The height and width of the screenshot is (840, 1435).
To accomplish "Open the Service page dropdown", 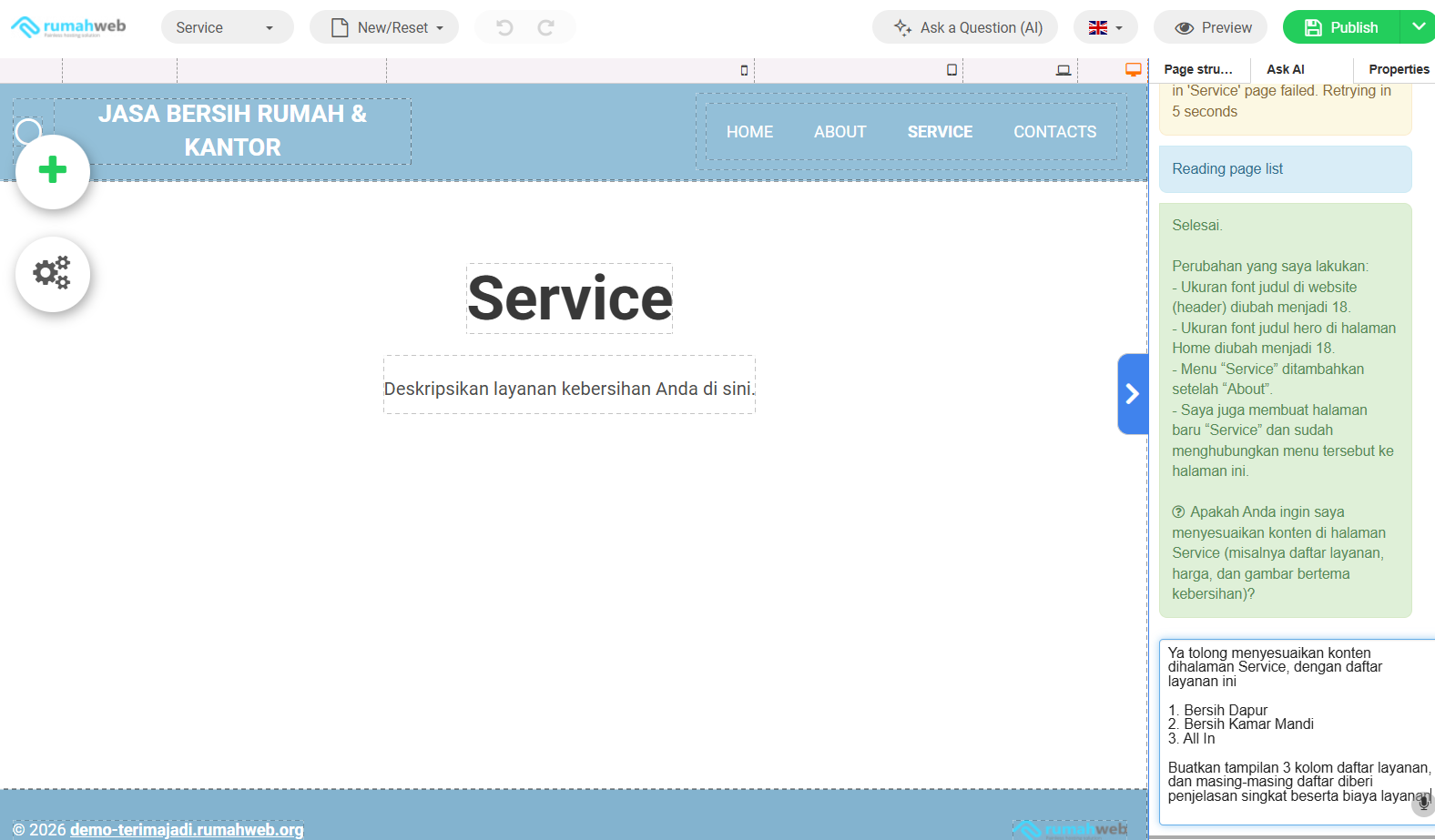I will coord(227,27).
